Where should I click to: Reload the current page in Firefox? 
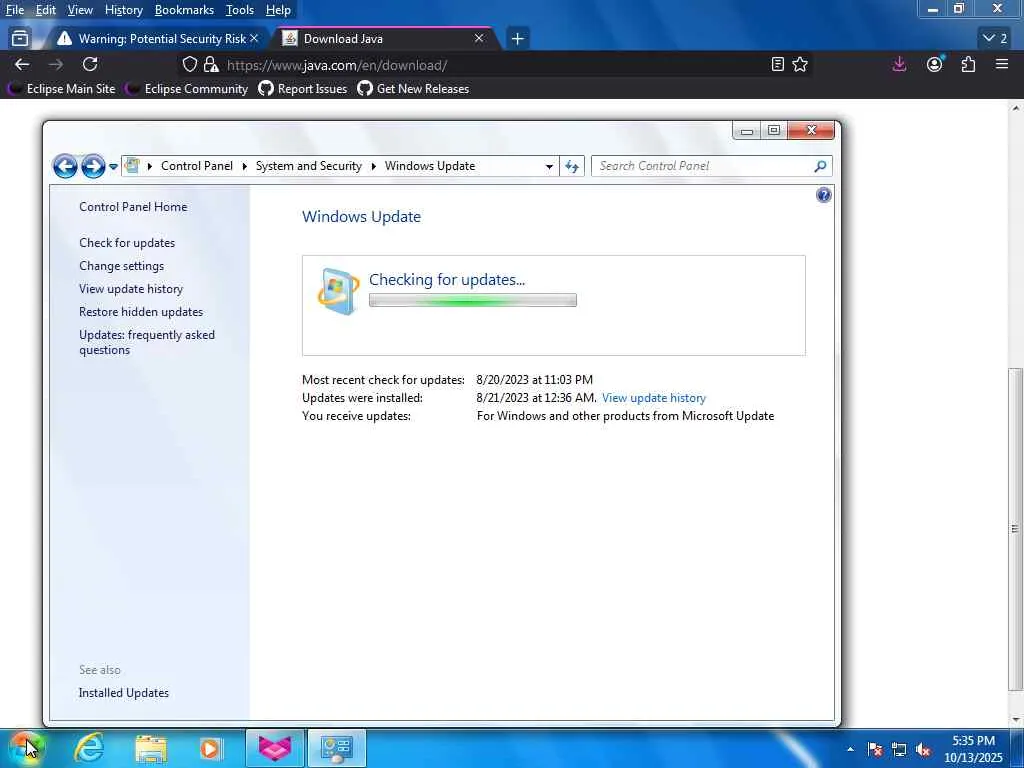90,65
